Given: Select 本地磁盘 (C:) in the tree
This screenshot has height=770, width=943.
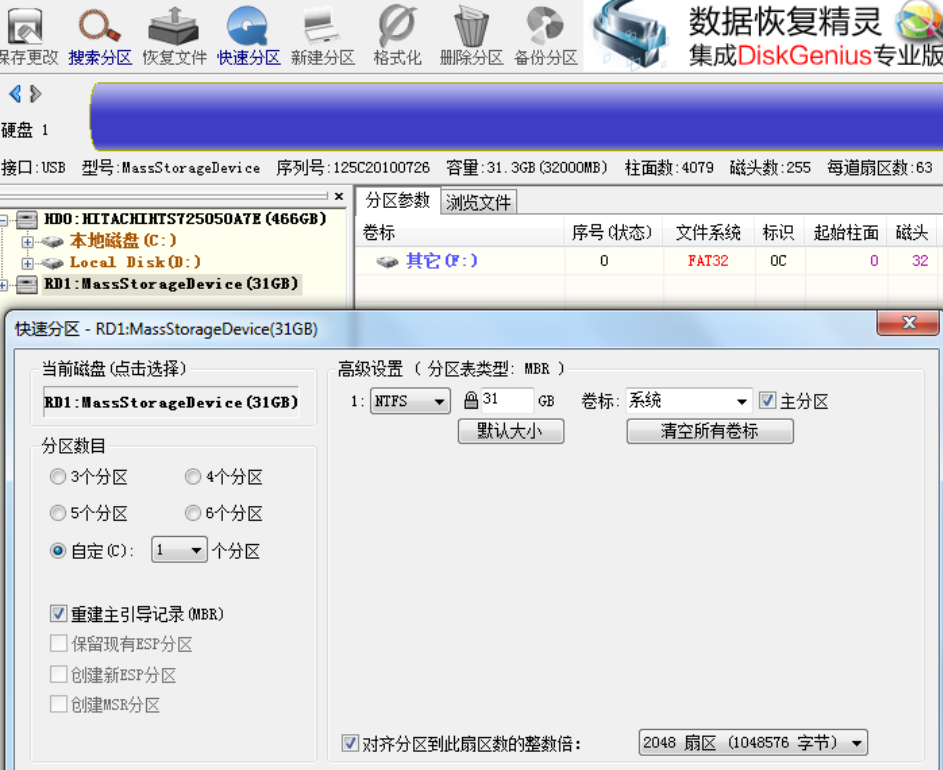Looking at the screenshot, I should point(123,241).
